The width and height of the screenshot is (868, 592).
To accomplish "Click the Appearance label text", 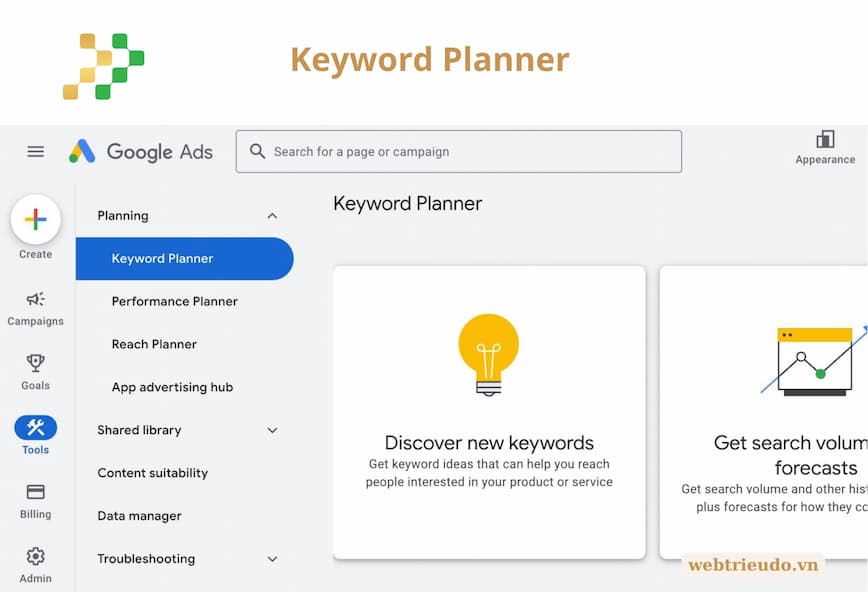I will tap(825, 159).
